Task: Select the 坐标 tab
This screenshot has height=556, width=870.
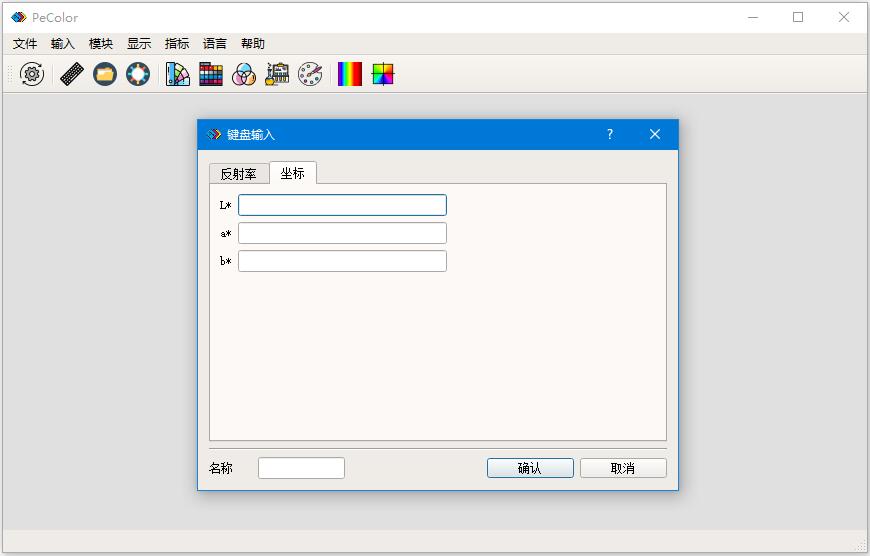Action: pos(292,173)
